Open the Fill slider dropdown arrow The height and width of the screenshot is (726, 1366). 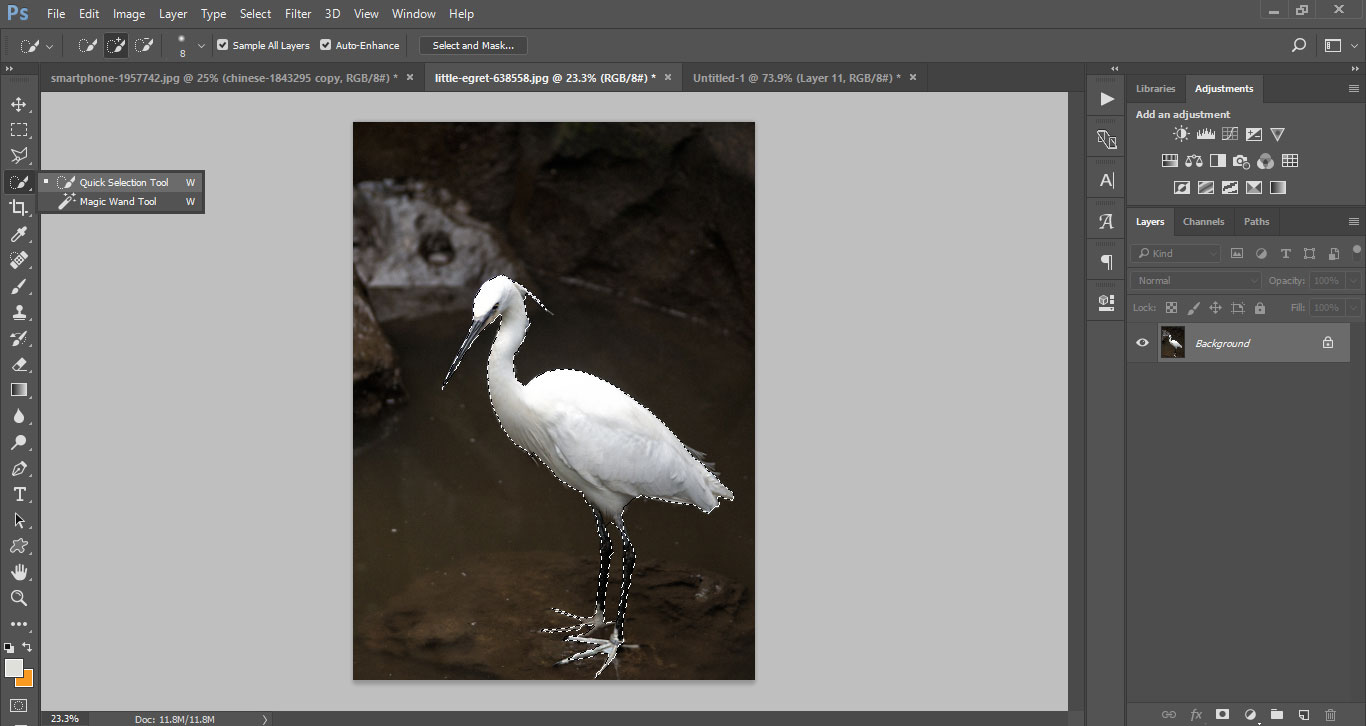pyautogui.click(x=1353, y=308)
